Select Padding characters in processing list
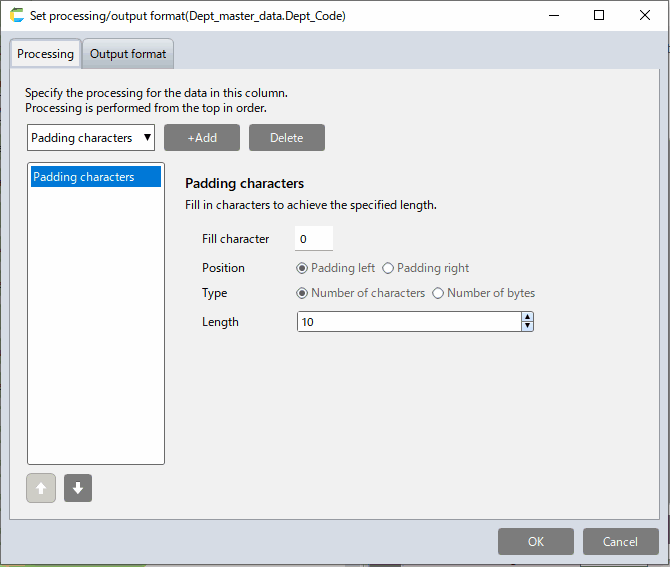Screen dimensions: 670x567 click(96, 177)
